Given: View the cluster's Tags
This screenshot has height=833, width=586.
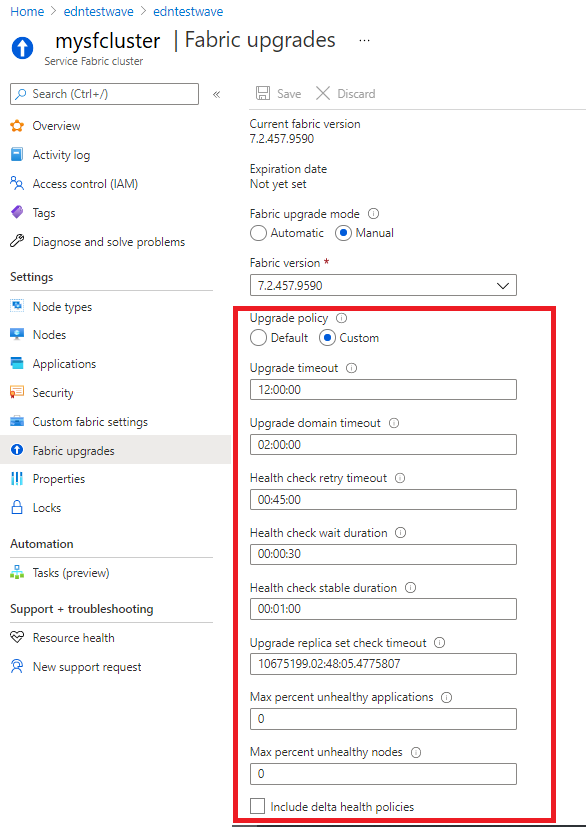Looking at the screenshot, I should pos(45,212).
